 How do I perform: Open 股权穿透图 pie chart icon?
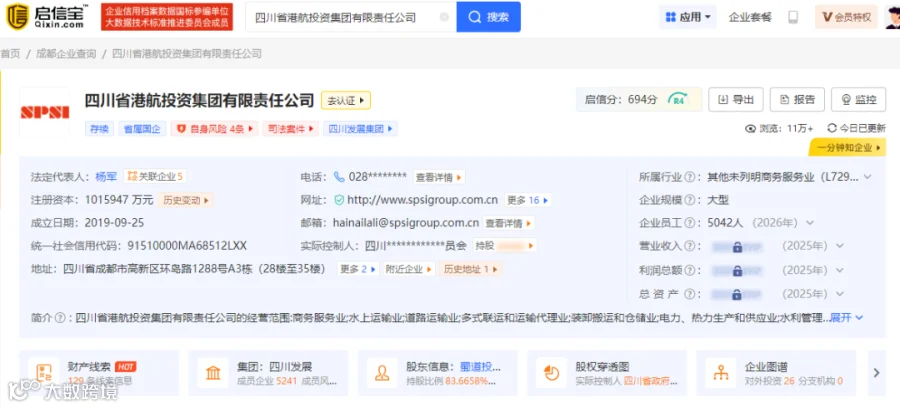[552, 373]
